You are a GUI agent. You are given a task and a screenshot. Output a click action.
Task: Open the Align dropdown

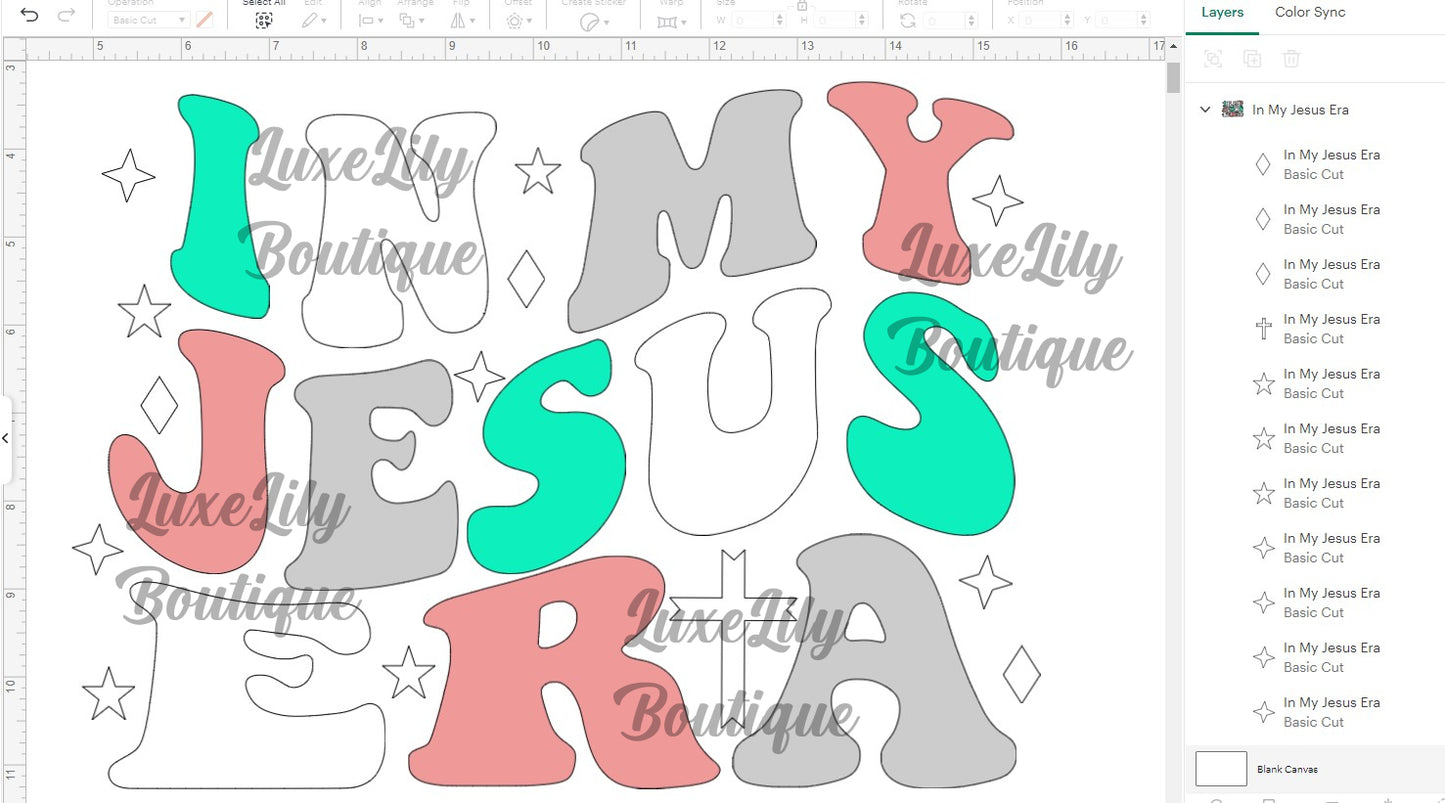pos(370,20)
